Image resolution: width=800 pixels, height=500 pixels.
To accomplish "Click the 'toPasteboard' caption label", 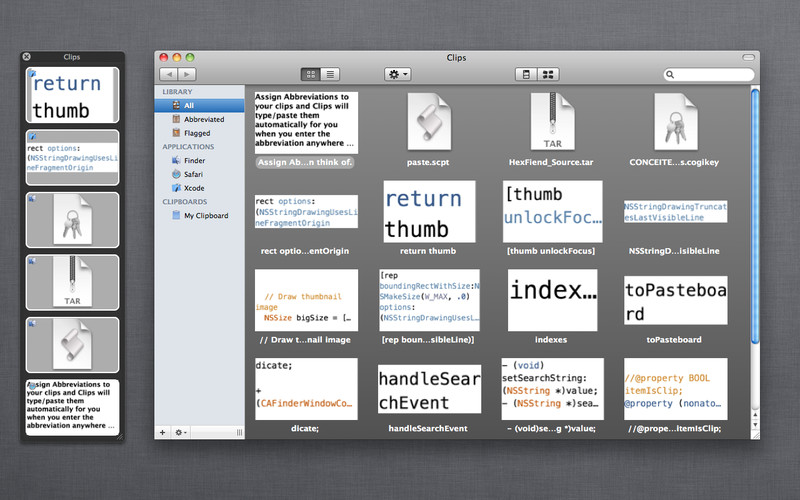I will point(674,340).
